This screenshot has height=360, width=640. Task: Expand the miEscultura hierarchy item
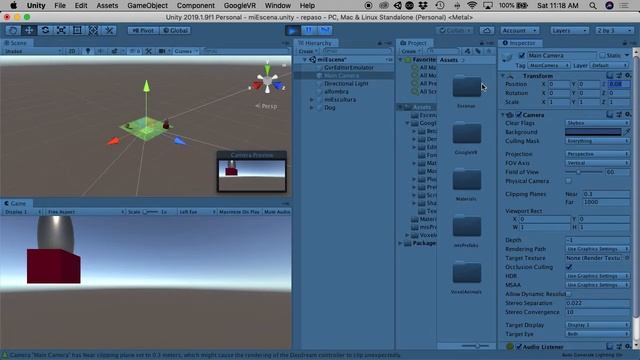tap(311, 100)
